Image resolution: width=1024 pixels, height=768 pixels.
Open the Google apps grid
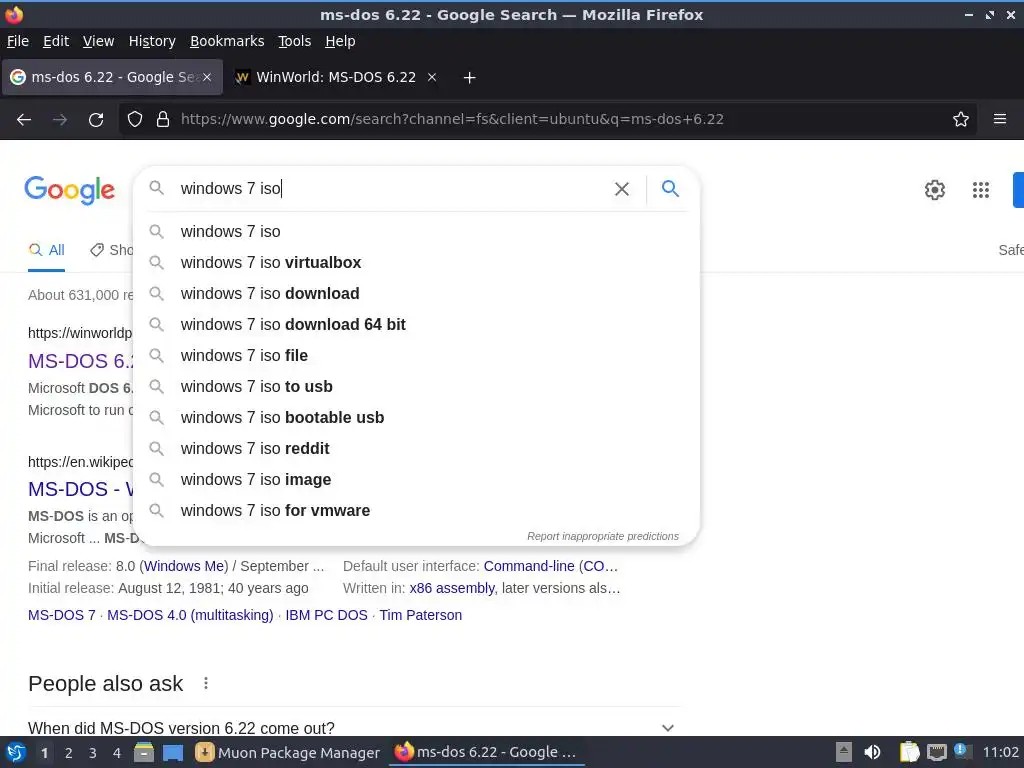coord(981,190)
